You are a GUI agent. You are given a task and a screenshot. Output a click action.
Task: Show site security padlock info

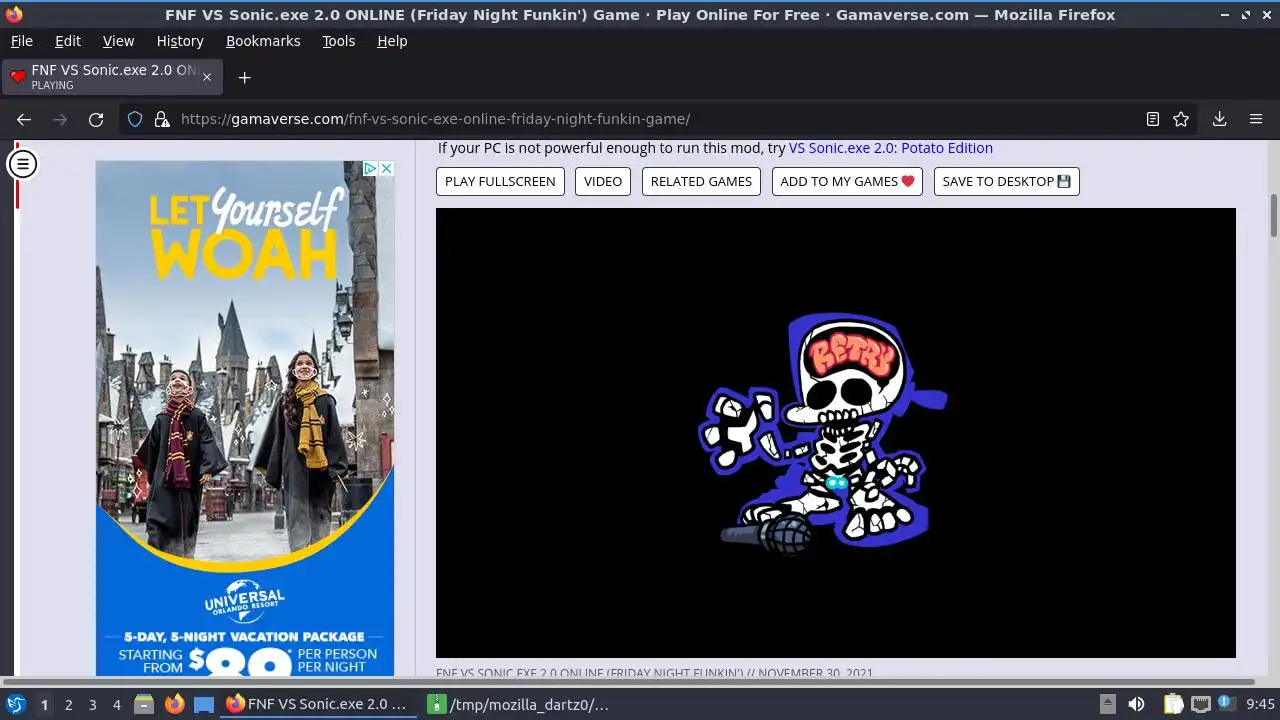[x=161, y=119]
